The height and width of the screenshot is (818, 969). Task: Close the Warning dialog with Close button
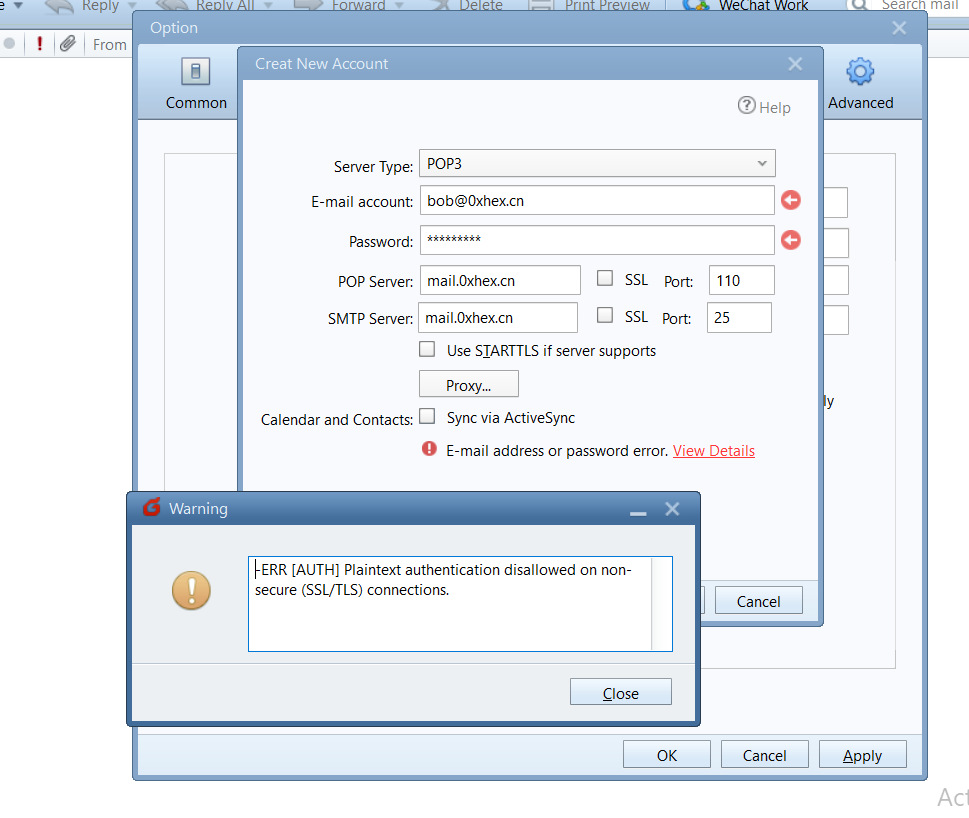(620, 693)
